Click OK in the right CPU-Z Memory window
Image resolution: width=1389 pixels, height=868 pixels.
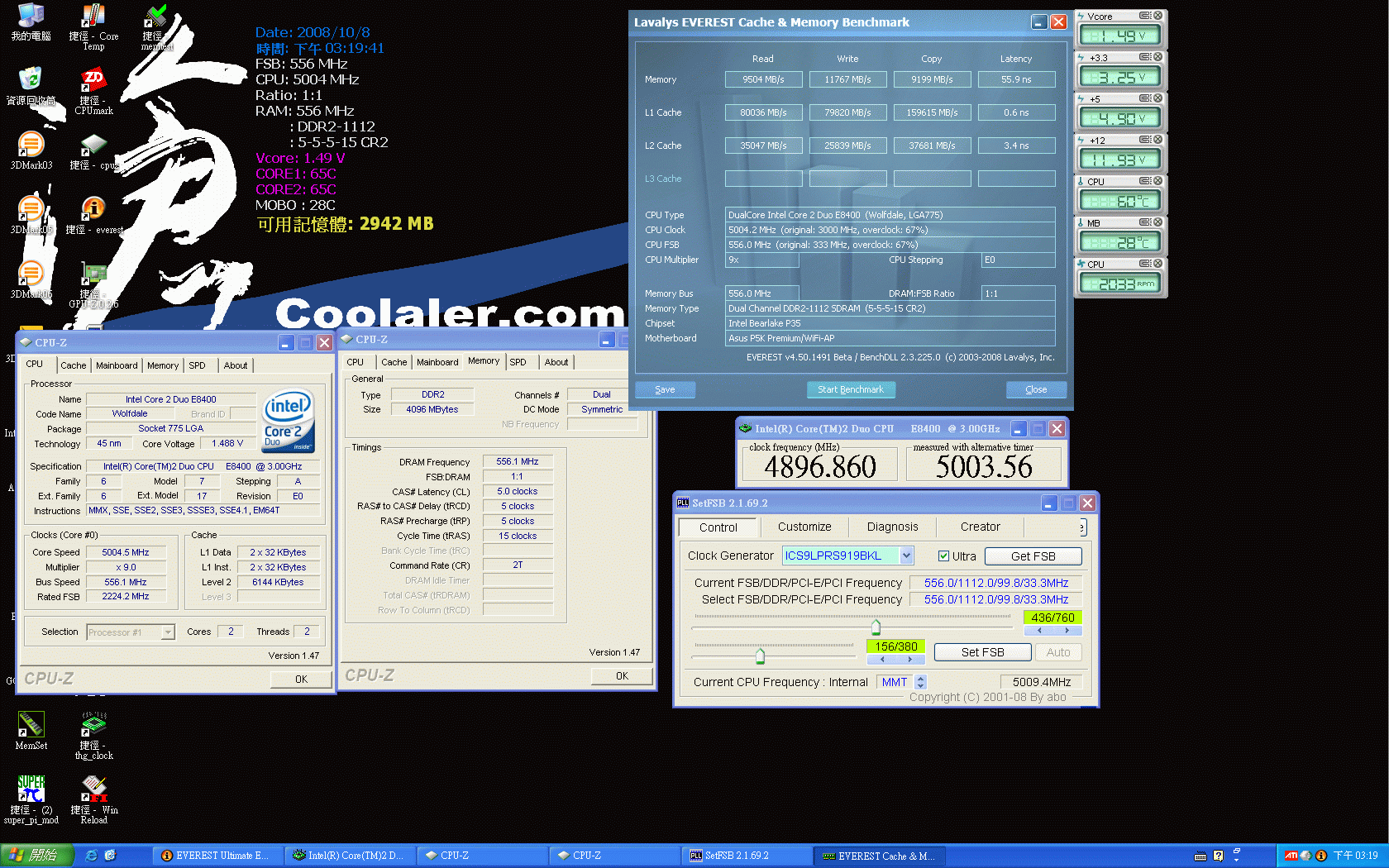pyautogui.click(x=622, y=675)
